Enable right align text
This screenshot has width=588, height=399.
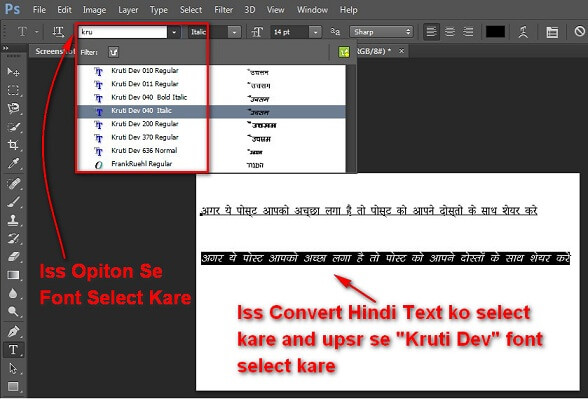(468, 32)
